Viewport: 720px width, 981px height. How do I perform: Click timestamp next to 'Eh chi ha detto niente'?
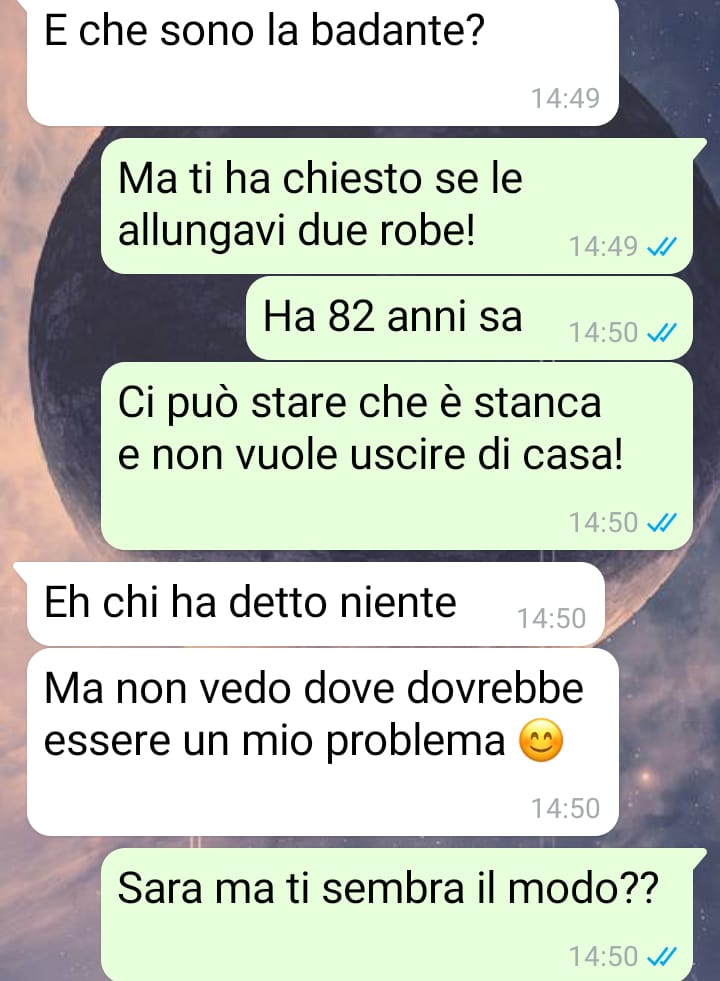pyautogui.click(x=552, y=618)
